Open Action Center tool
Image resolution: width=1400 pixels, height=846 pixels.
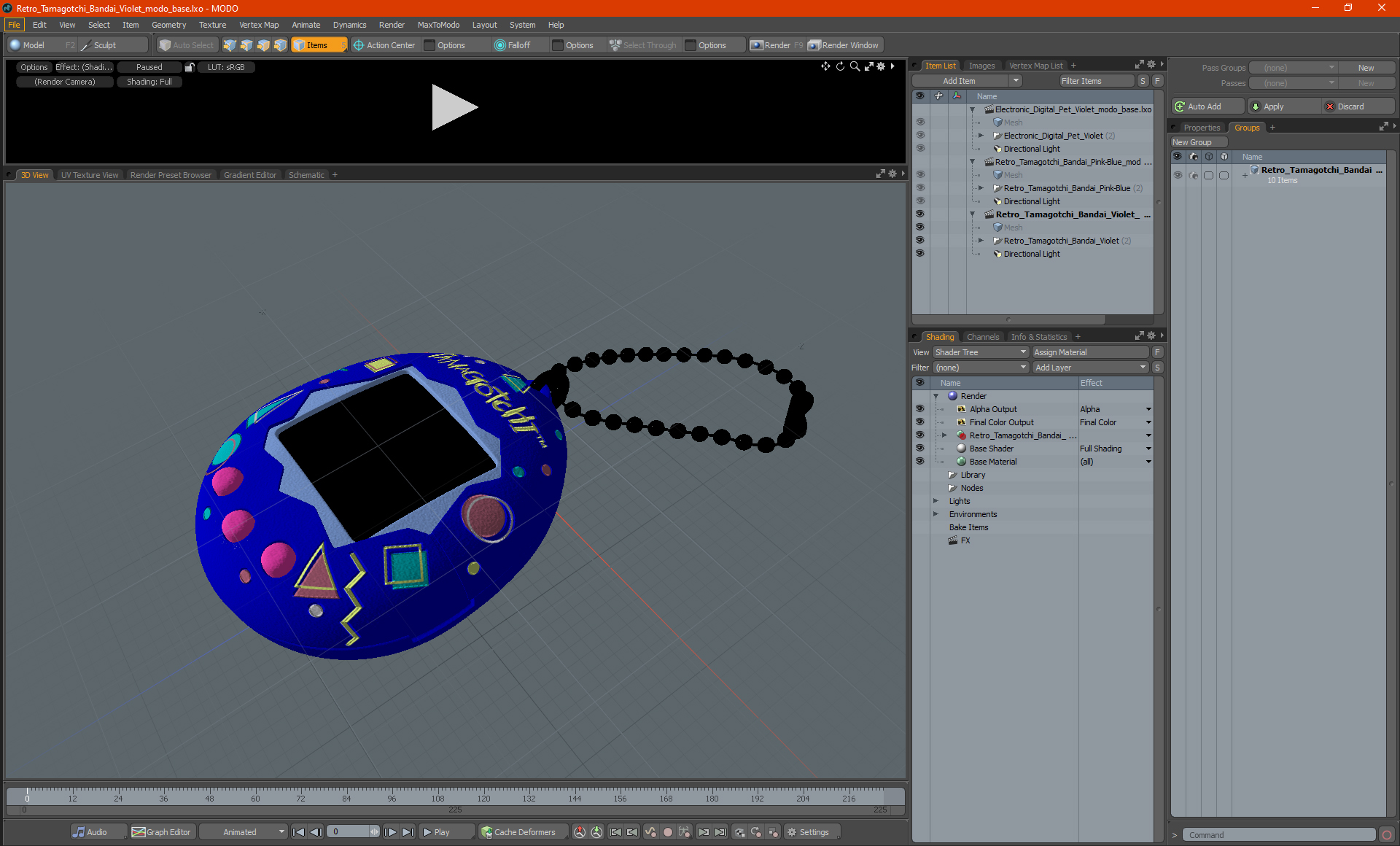click(384, 45)
